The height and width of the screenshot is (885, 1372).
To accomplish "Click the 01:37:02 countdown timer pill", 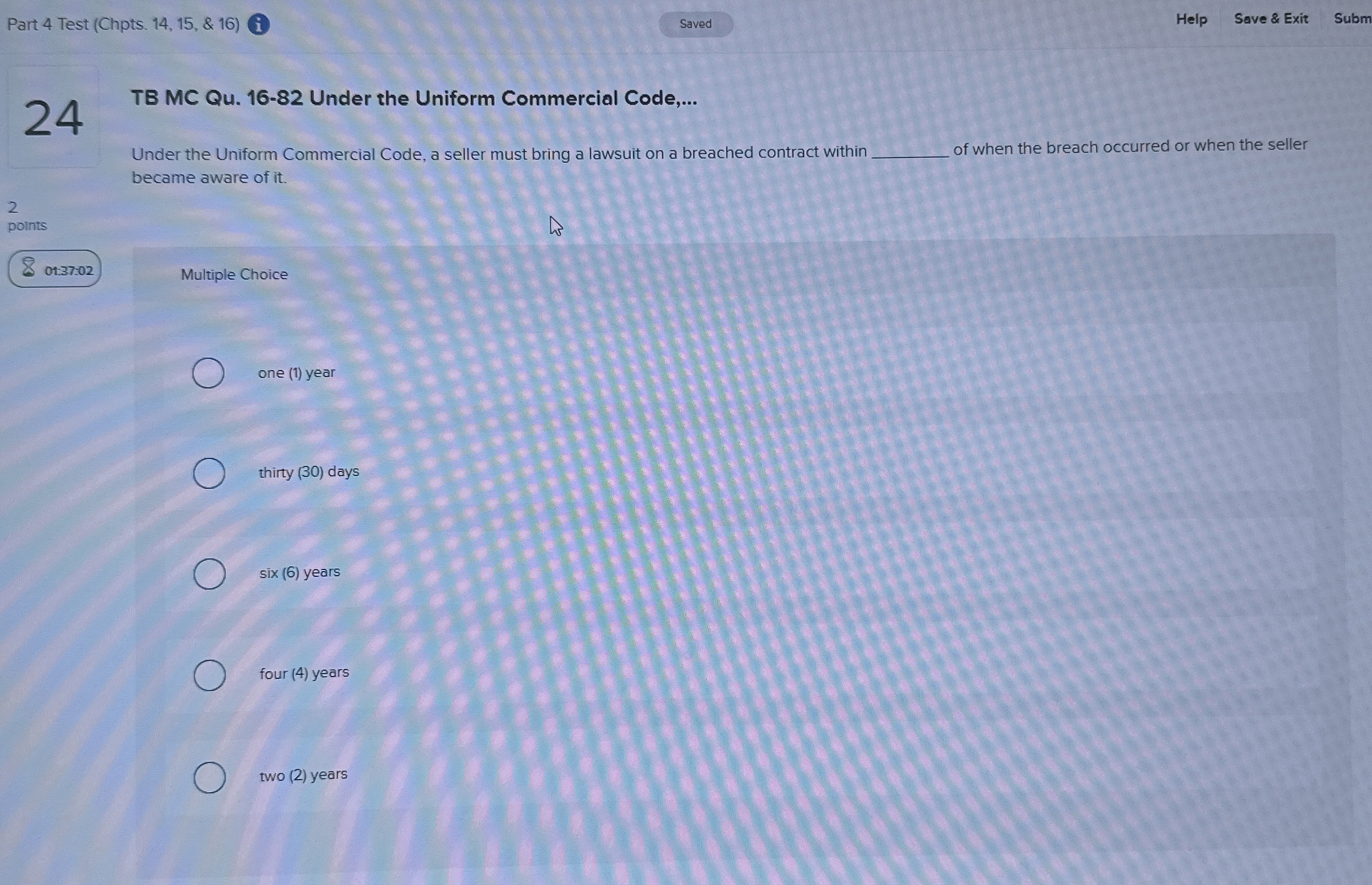I will pos(55,269).
